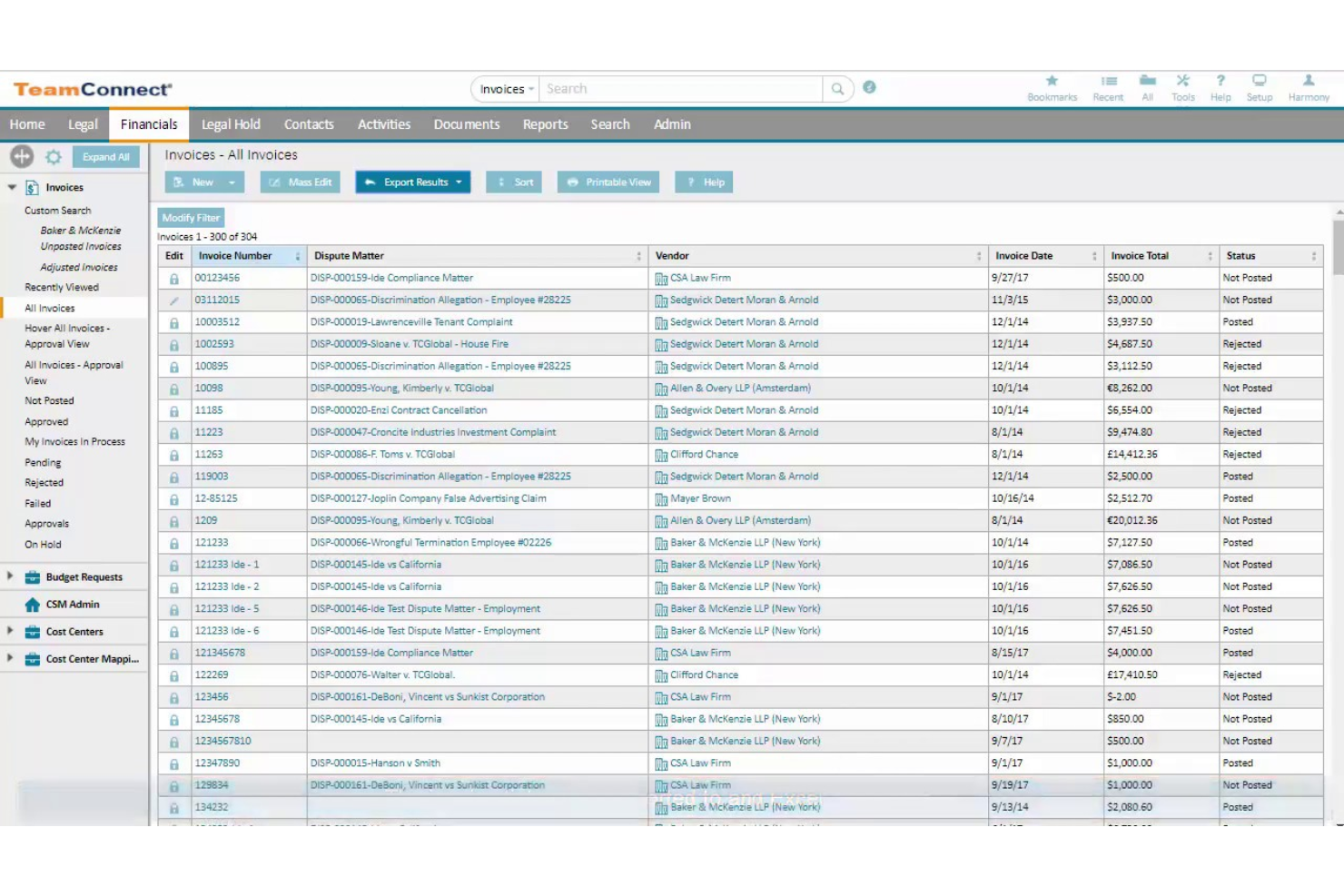Click the lock icon for invoice 10003512
Screen dimensions: 1344x896
point(173,323)
